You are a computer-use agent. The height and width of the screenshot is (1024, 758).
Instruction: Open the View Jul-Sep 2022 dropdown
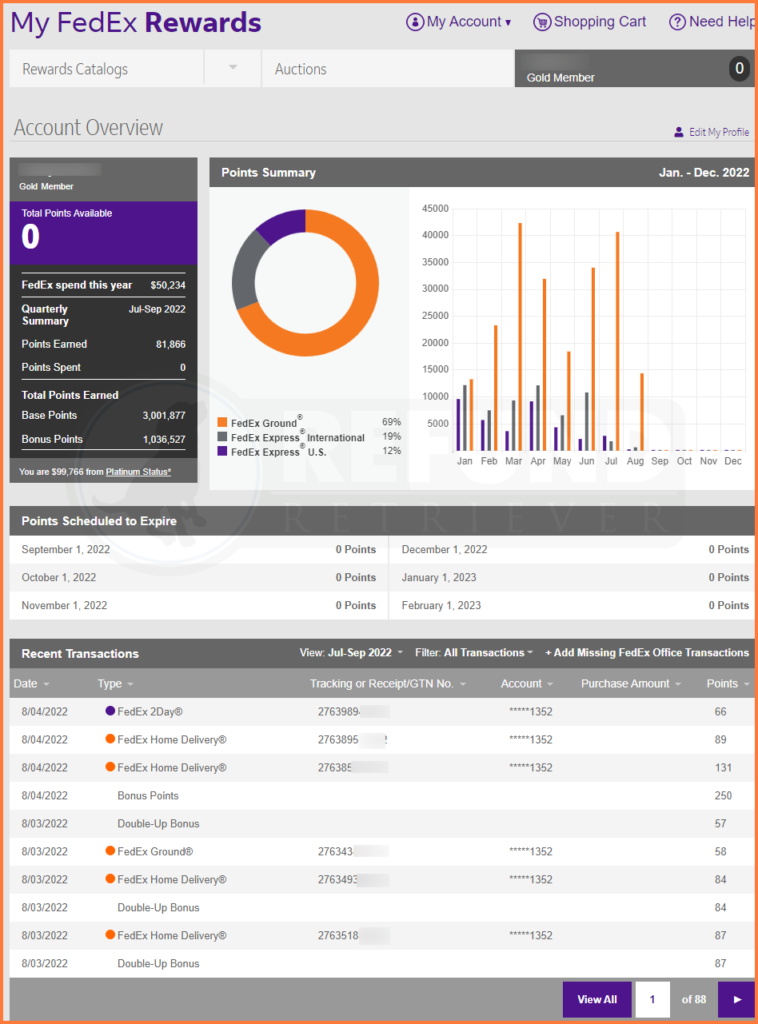(351, 652)
